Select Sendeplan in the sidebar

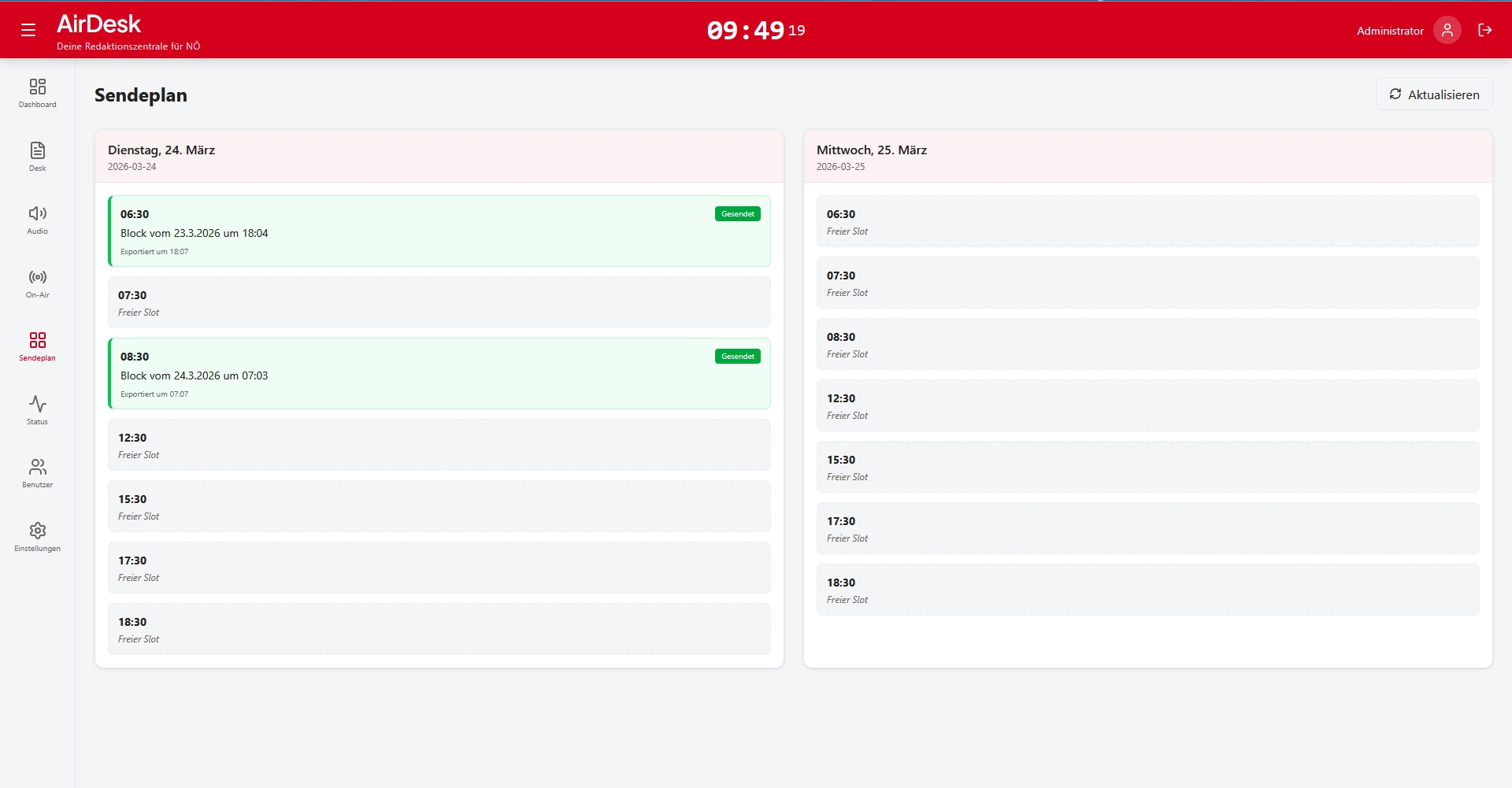point(37,346)
